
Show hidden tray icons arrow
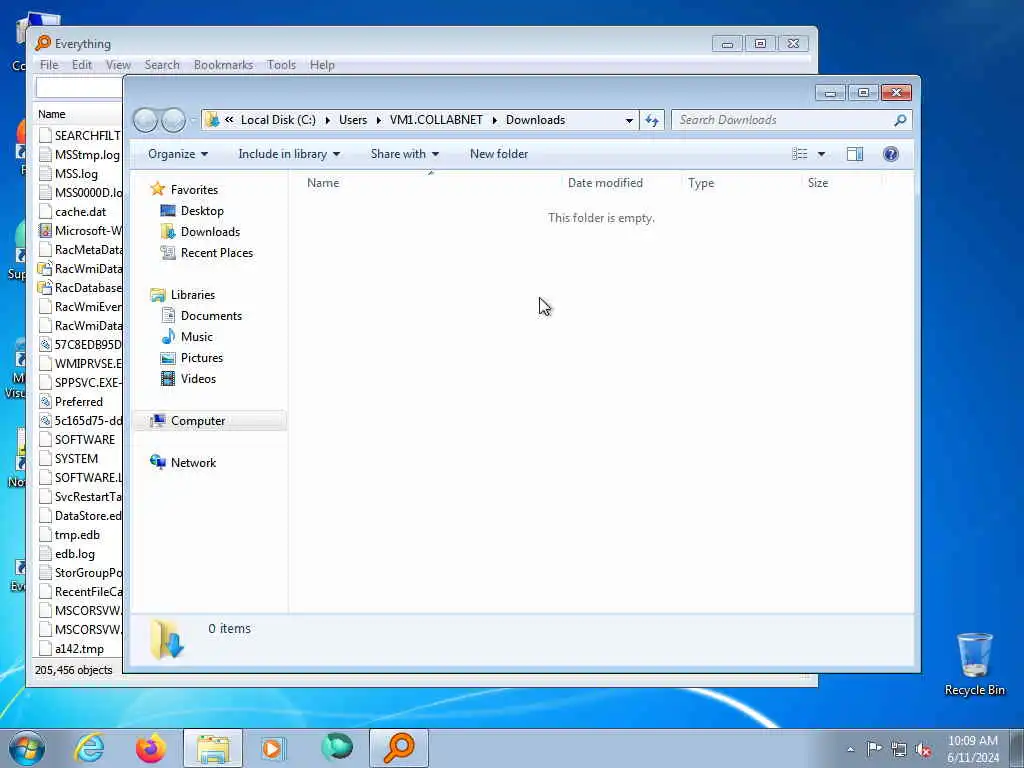click(x=850, y=750)
